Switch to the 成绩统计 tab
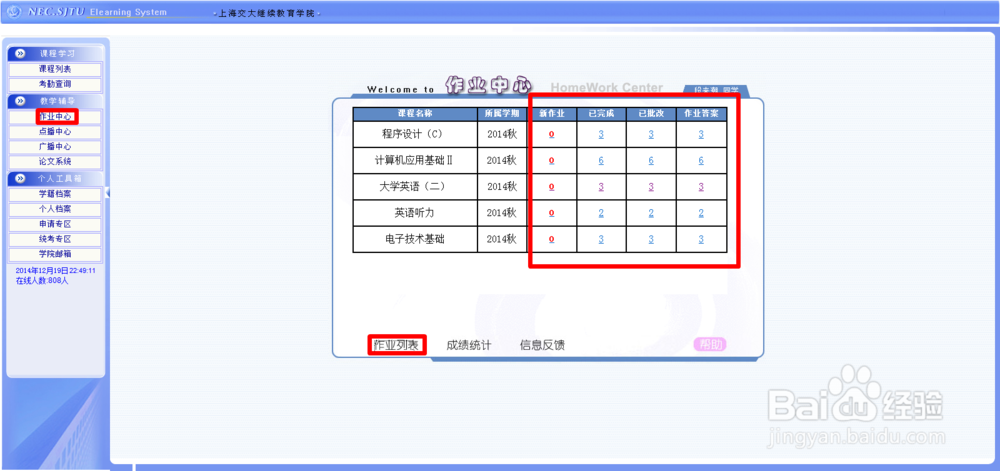1000x471 pixels. pos(469,345)
